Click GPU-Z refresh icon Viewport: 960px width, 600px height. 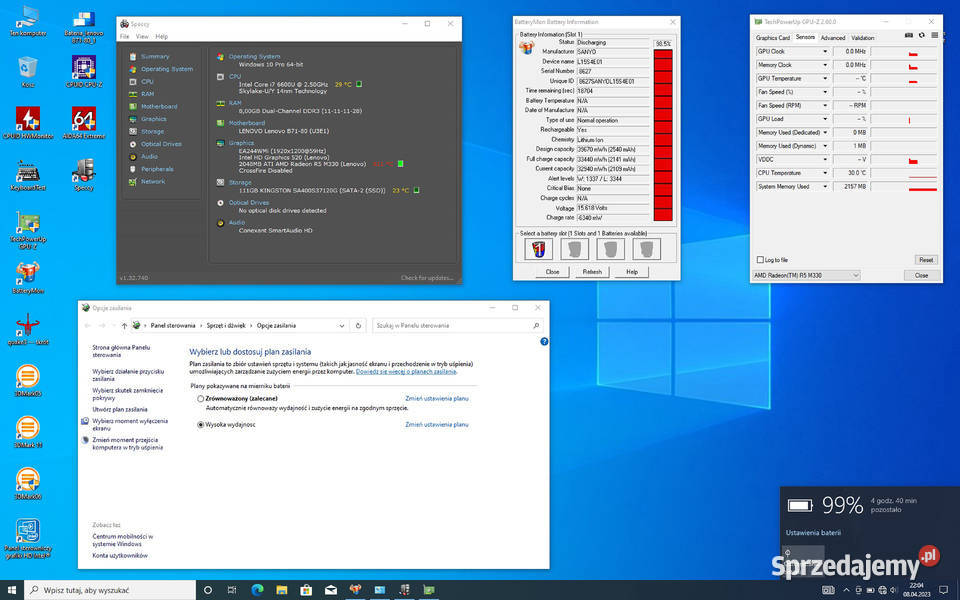[921, 36]
